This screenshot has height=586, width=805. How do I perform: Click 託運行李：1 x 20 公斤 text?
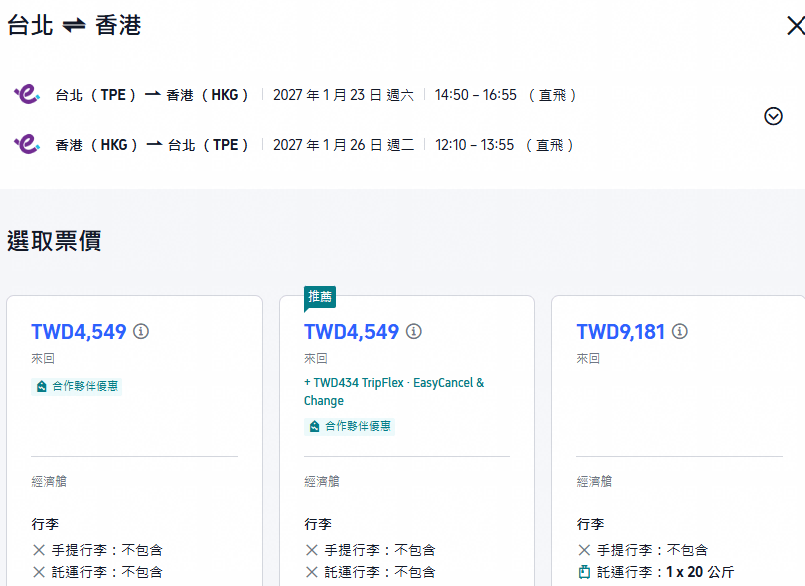coord(665,572)
